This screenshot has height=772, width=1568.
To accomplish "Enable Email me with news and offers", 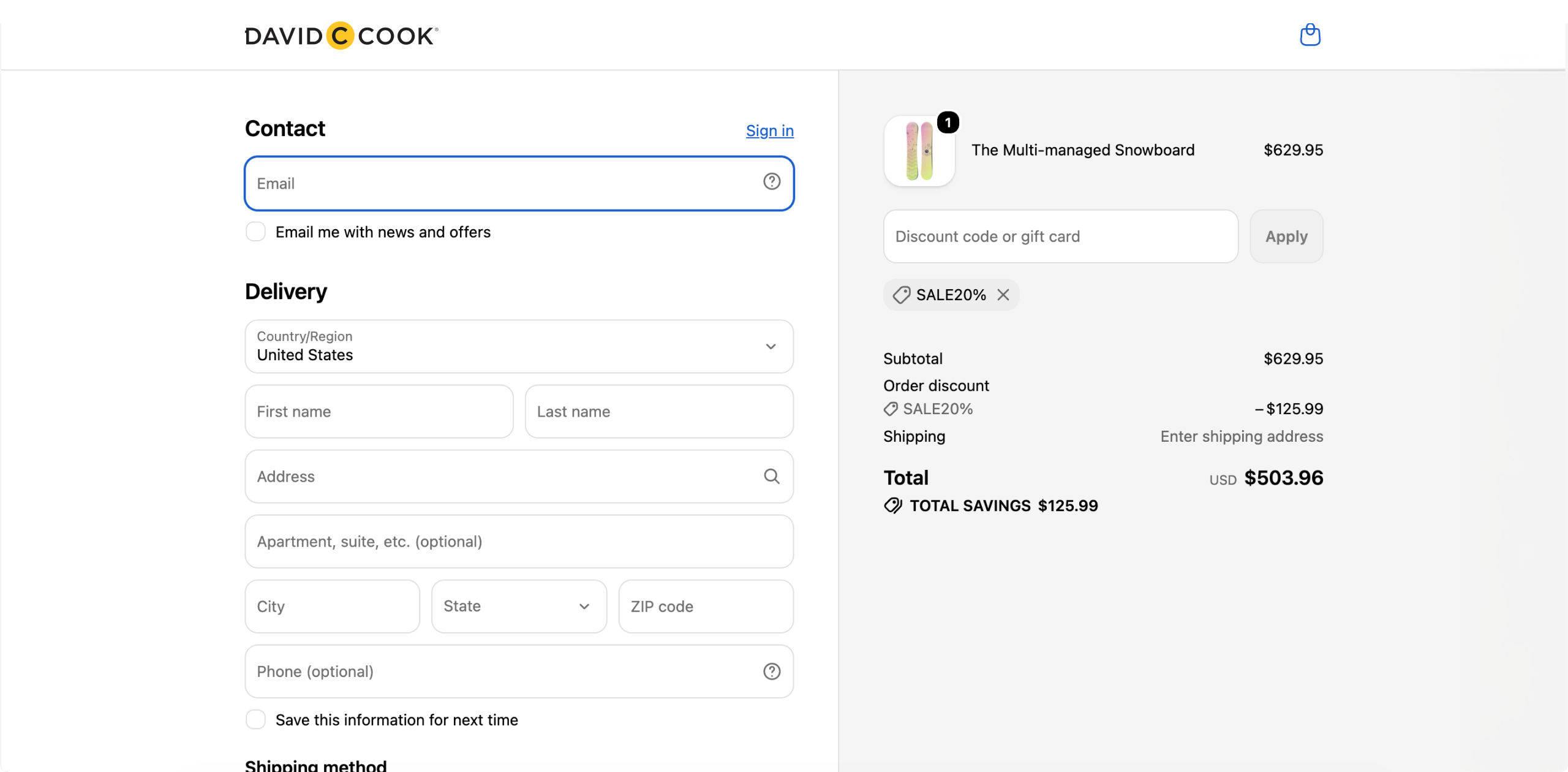I will tap(255, 232).
